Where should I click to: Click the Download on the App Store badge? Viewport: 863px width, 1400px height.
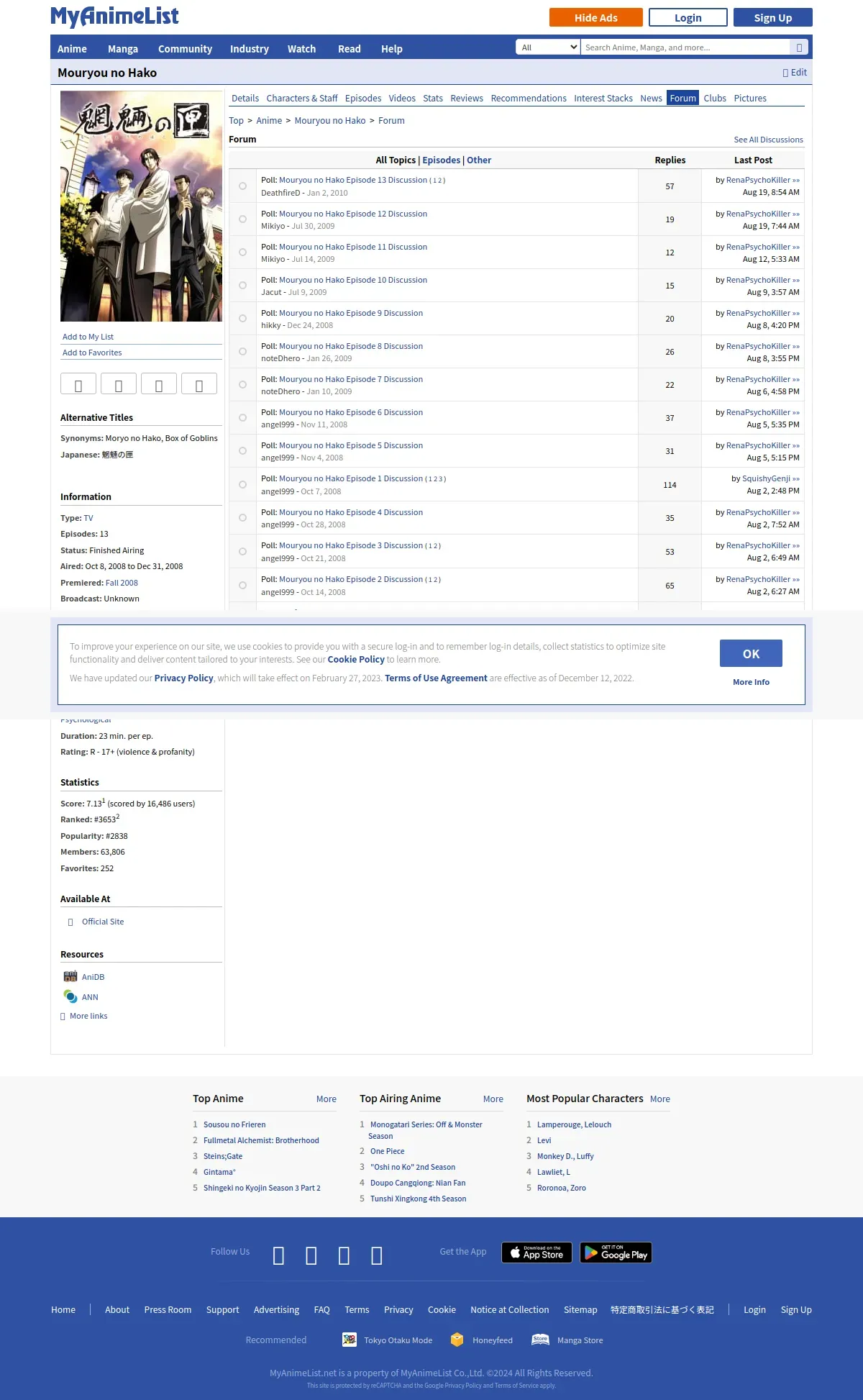point(536,1253)
